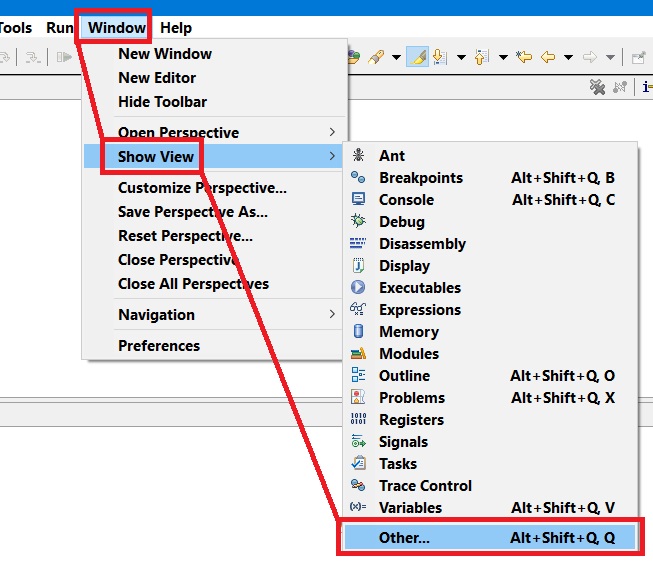Click the Back navigation arrow icon
The width and height of the screenshot is (653, 563).
[x=547, y=57]
